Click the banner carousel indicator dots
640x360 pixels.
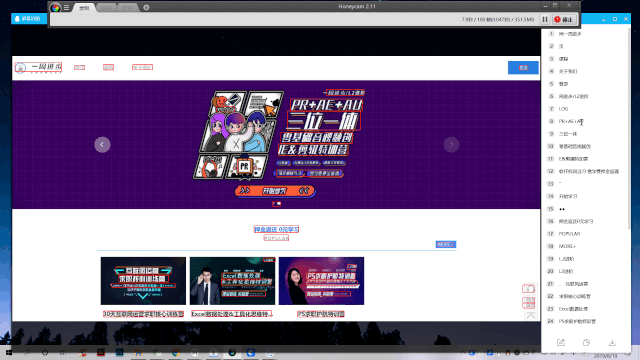276,204
